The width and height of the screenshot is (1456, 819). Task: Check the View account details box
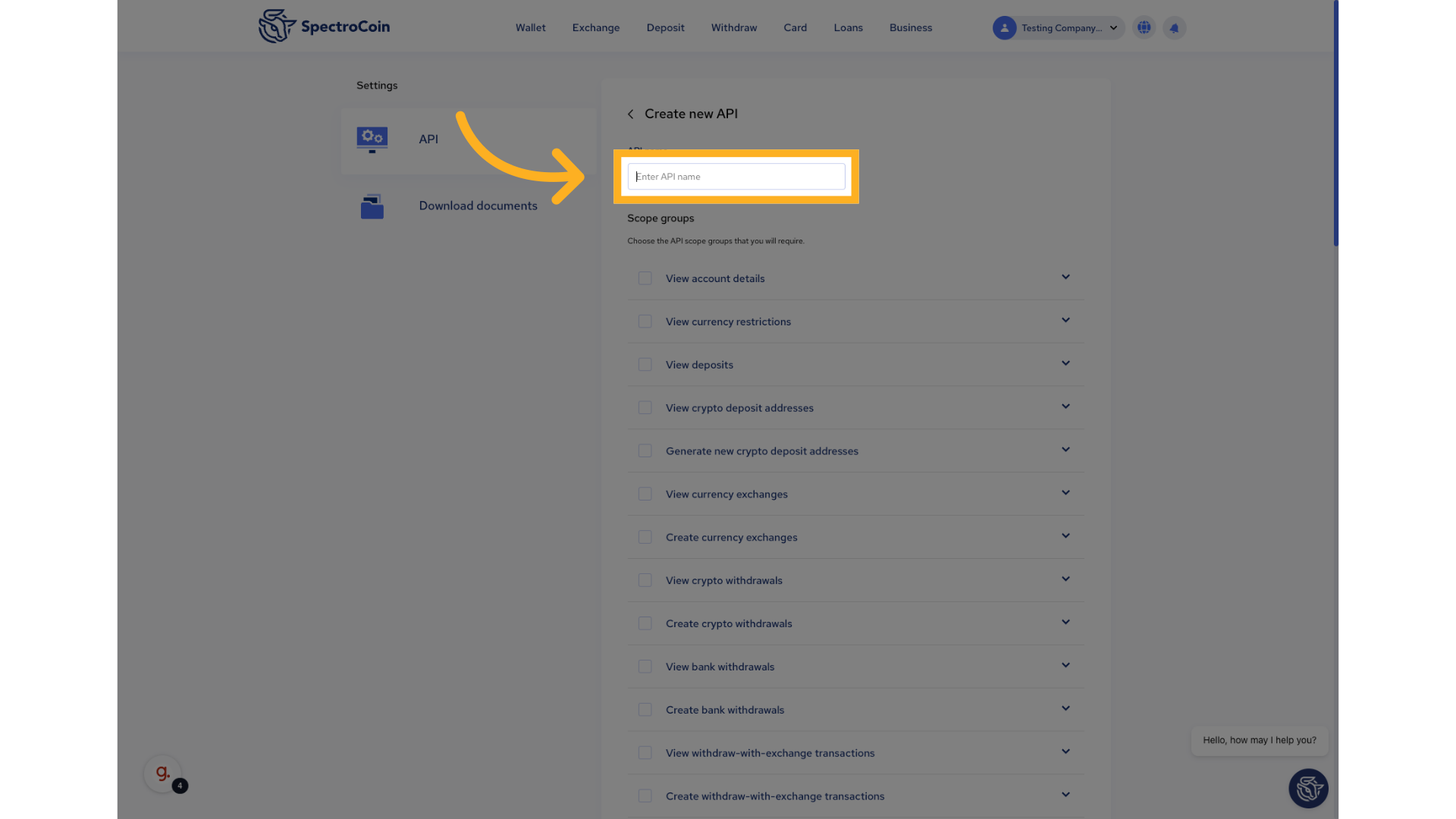(x=645, y=278)
